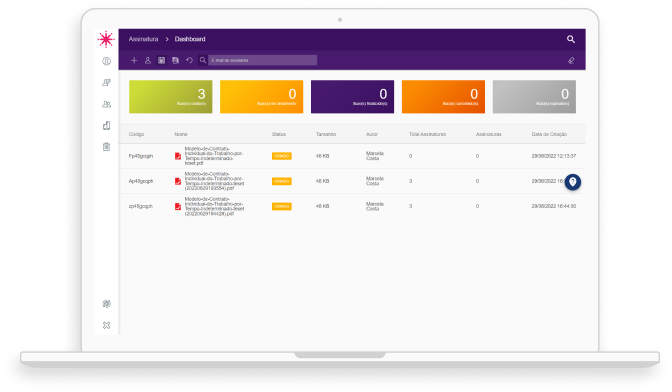Click the copy documents toolbar icon

[x=175, y=60]
